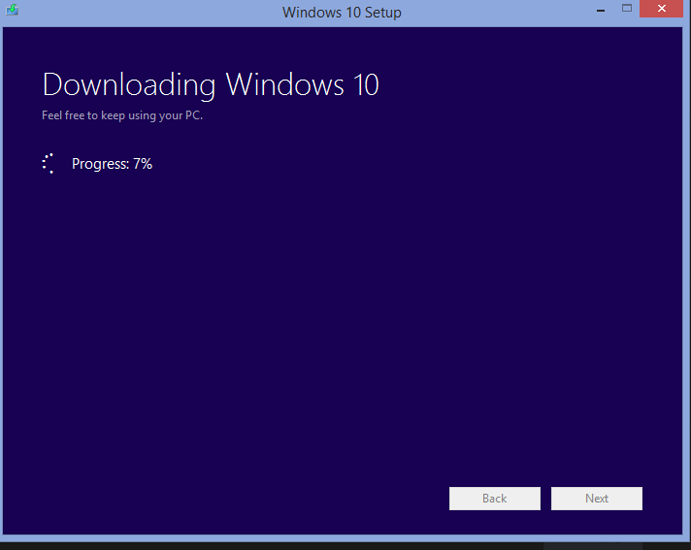
Task: Click the Next button
Action: pyautogui.click(x=596, y=498)
